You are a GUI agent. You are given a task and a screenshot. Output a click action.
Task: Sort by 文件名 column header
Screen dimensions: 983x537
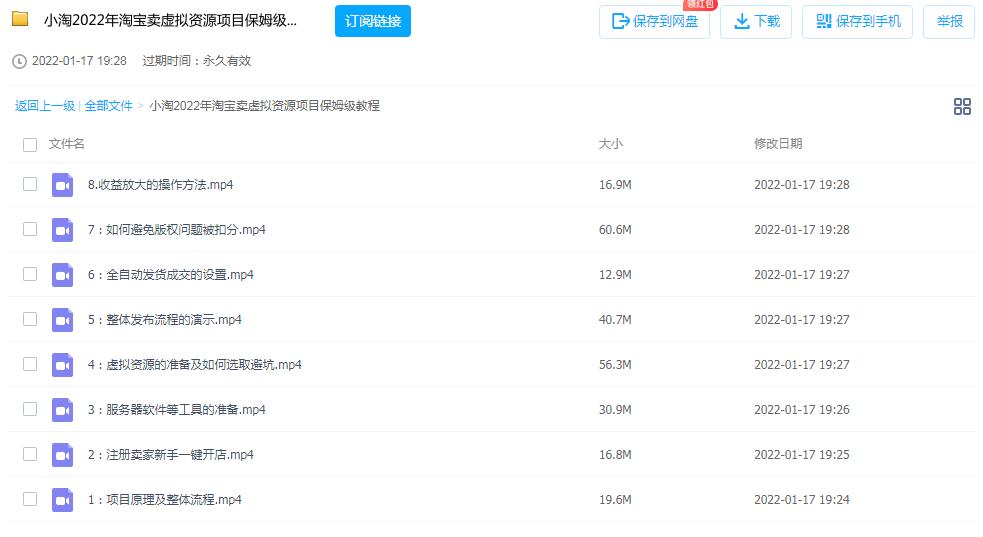tap(66, 144)
